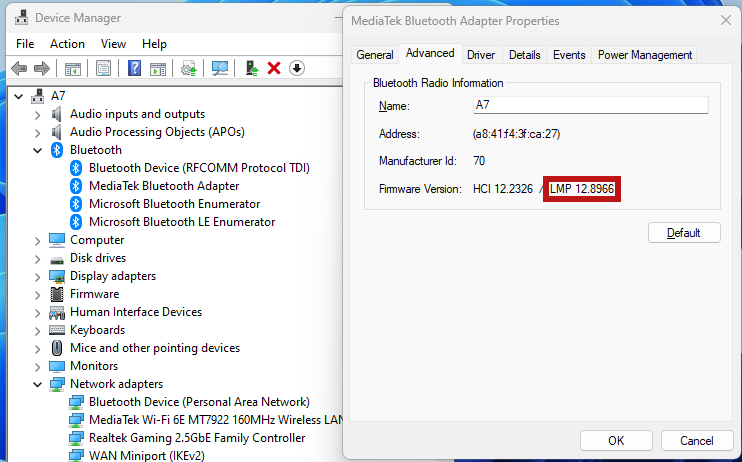
Task: Click the Properties toolbar icon
Action: tap(103, 69)
